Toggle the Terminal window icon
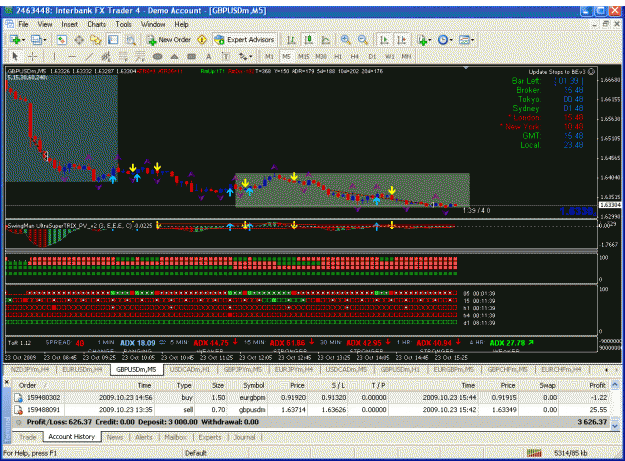 [113, 40]
